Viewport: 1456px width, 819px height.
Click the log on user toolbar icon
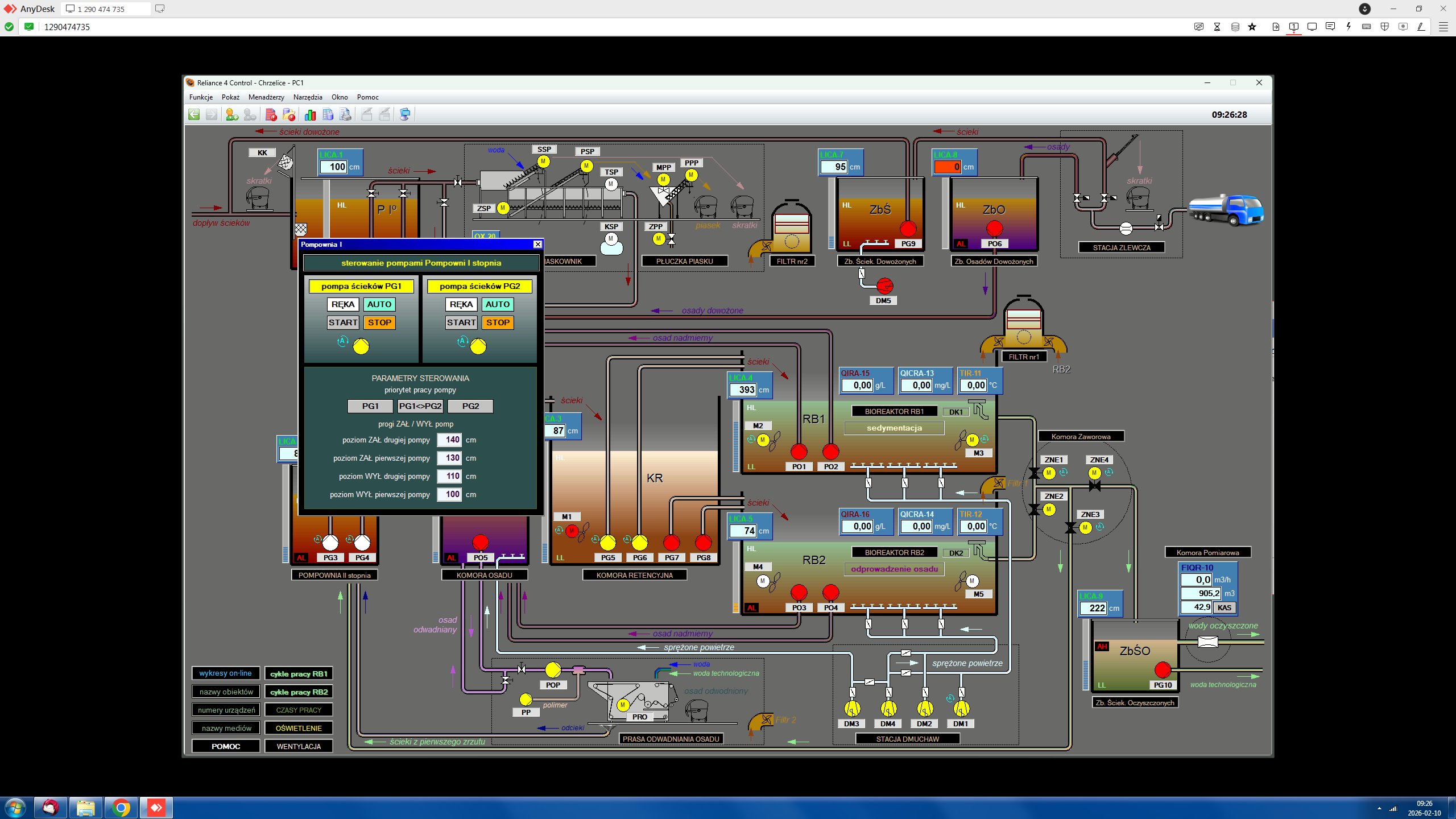pyautogui.click(x=231, y=115)
